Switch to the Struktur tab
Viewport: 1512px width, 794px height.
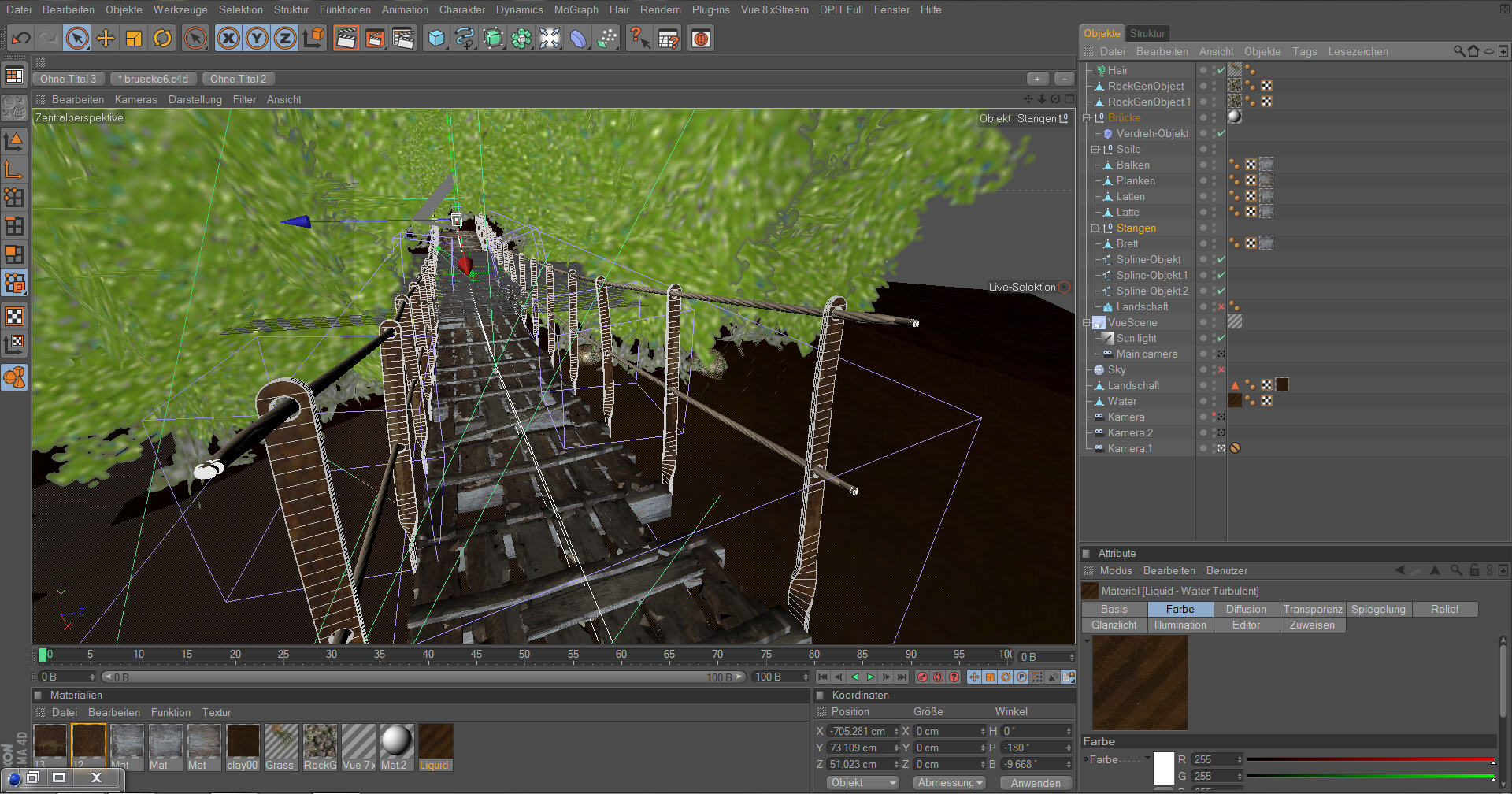1147,33
